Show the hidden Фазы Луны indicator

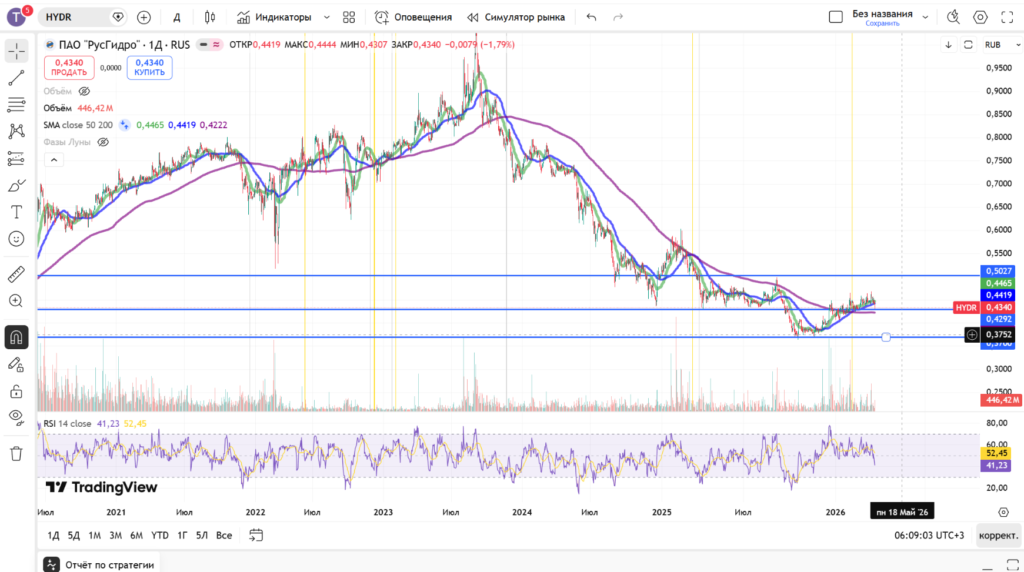103,142
